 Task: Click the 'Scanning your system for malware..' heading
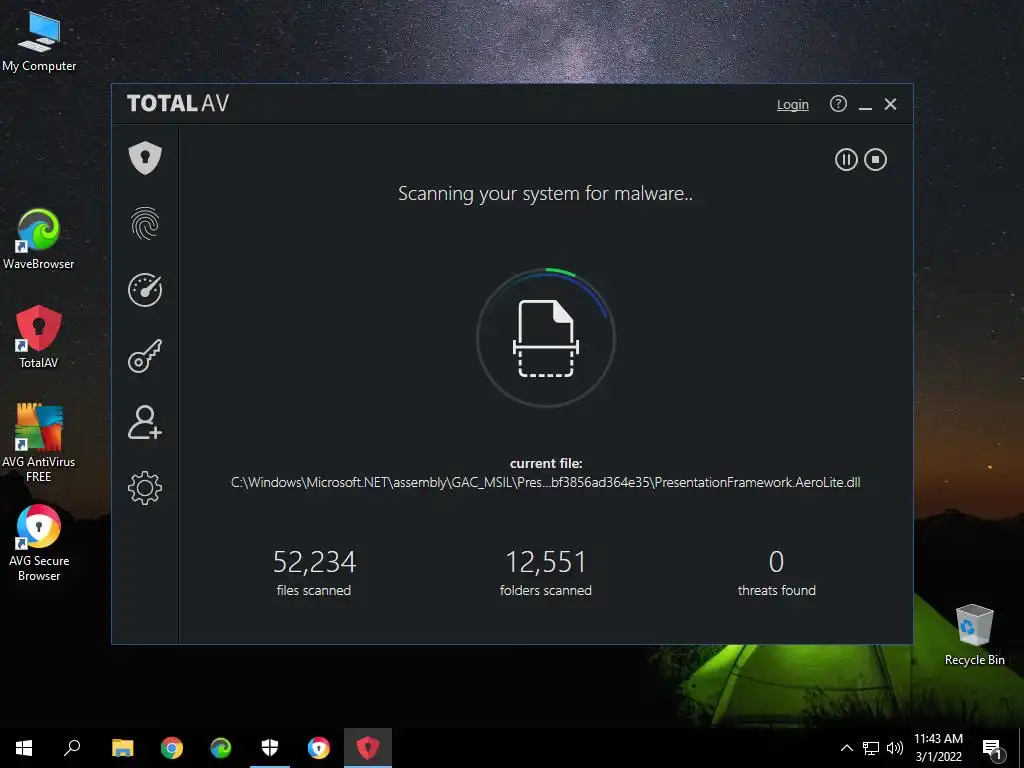tap(545, 194)
